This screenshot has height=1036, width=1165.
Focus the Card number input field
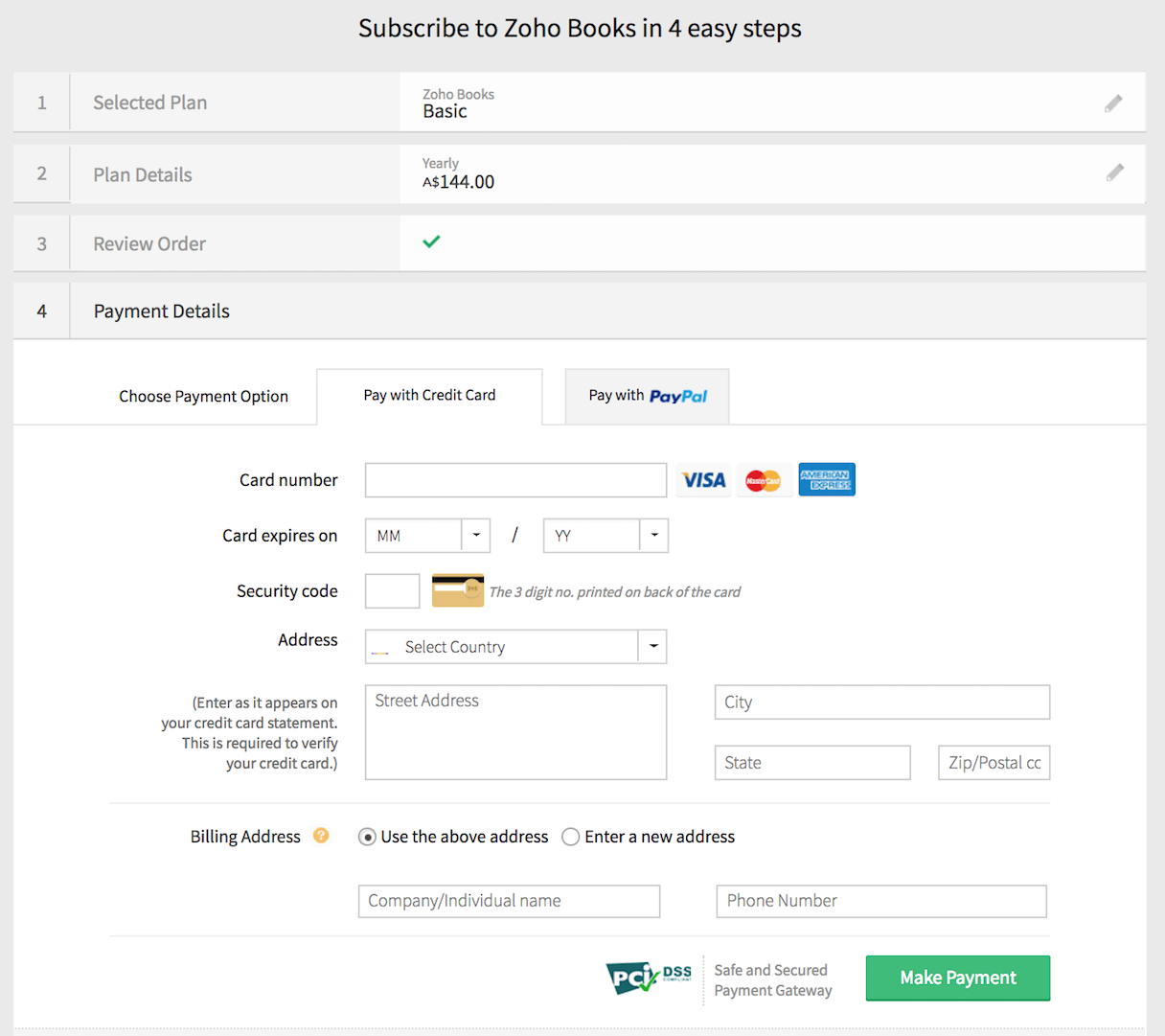point(515,480)
